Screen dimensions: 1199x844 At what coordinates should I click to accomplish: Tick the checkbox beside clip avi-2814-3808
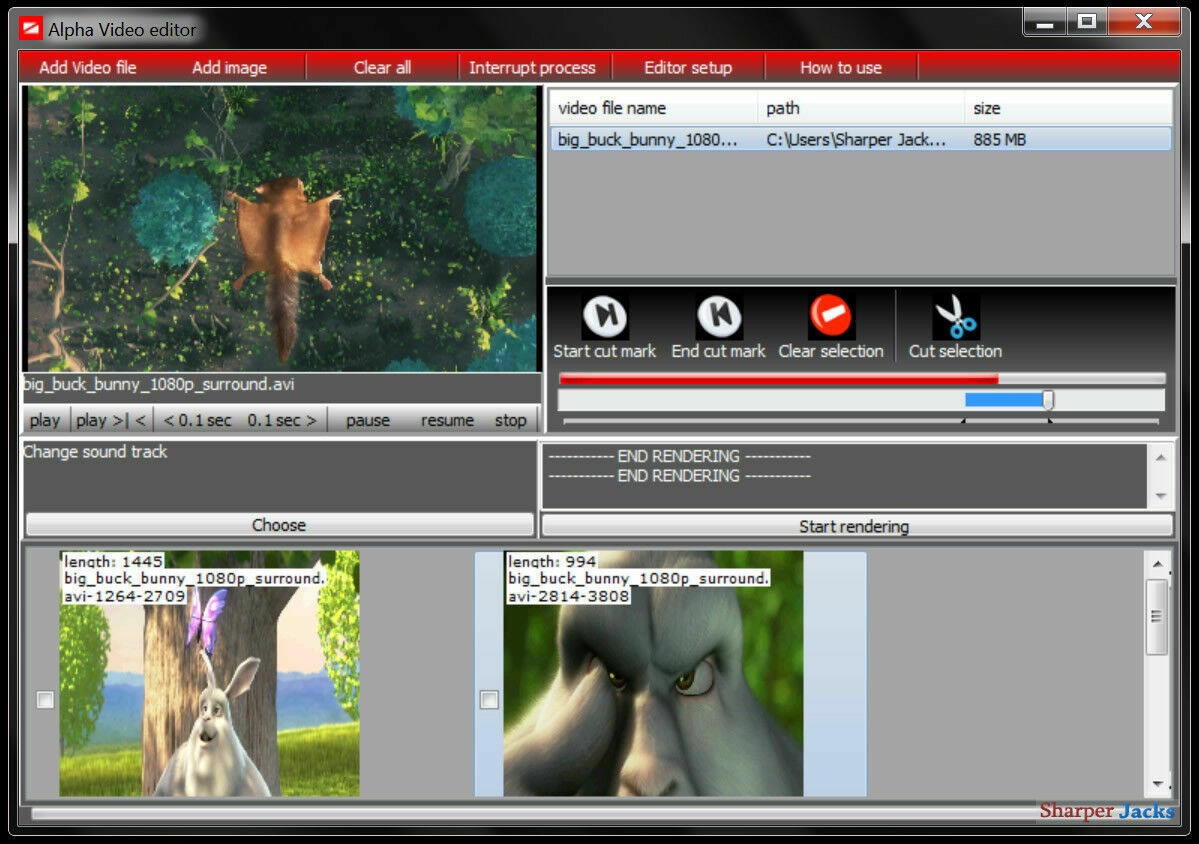click(489, 700)
